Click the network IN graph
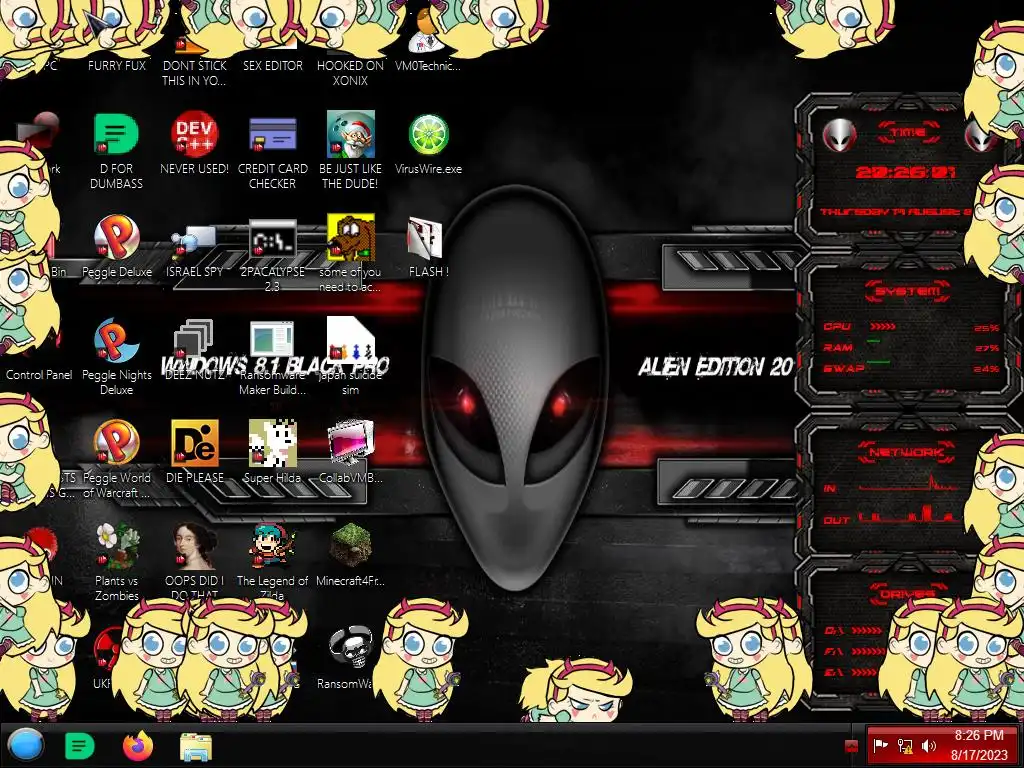 pyautogui.click(x=908, y=483)
